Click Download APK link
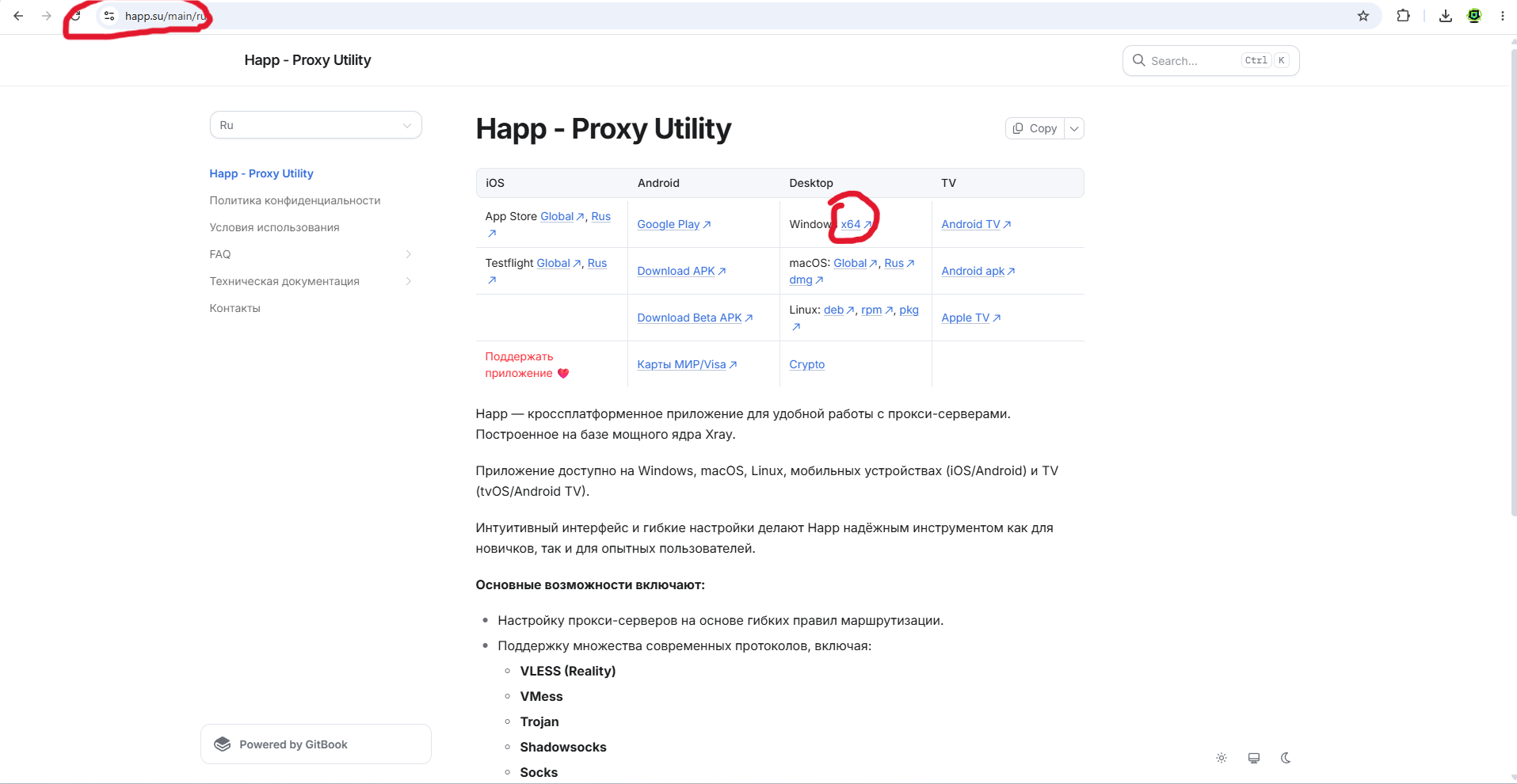This screenshot has width=1517, height=784. [x=681, y=271]
